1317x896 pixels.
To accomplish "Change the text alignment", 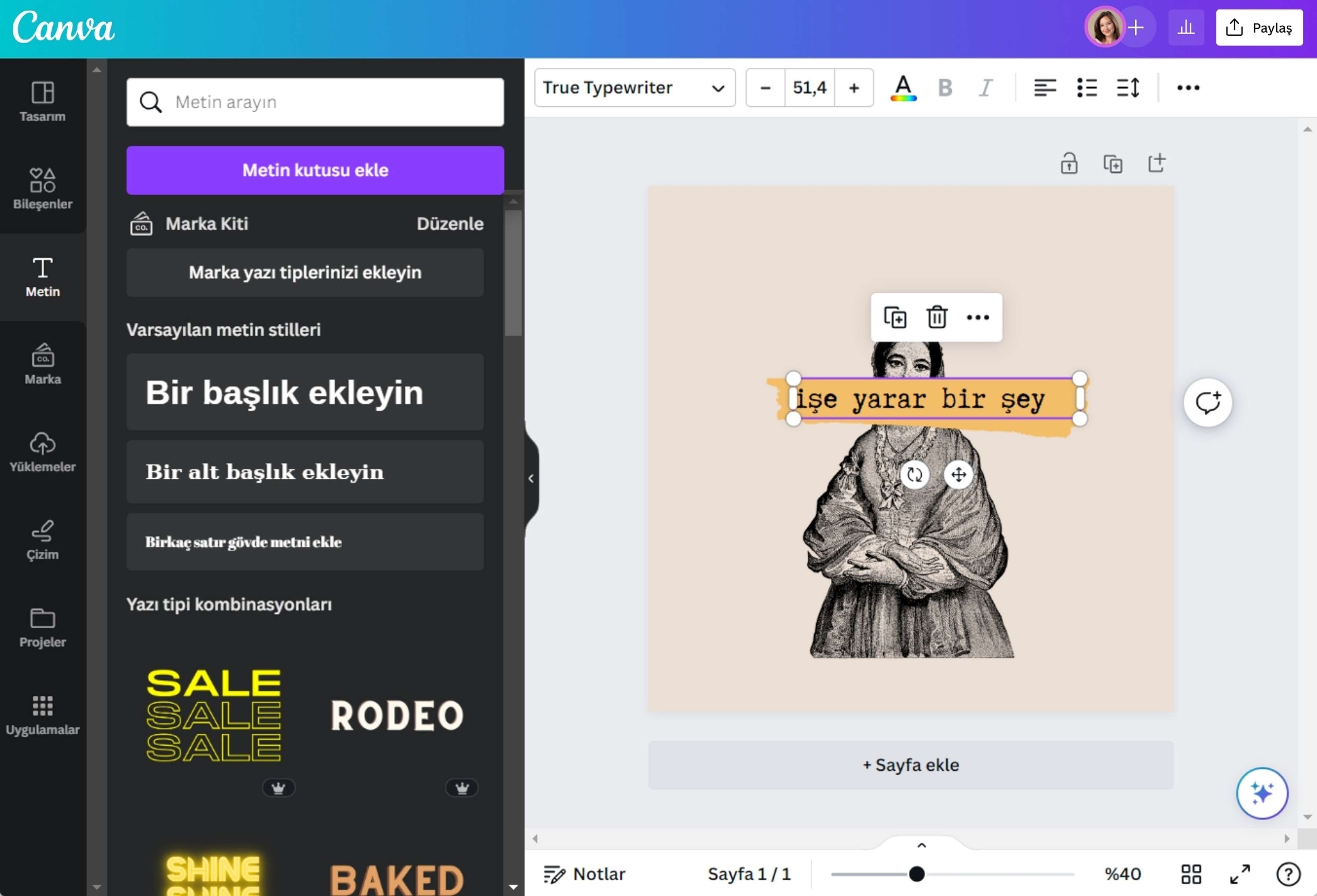I will (x=1045, y=88).
